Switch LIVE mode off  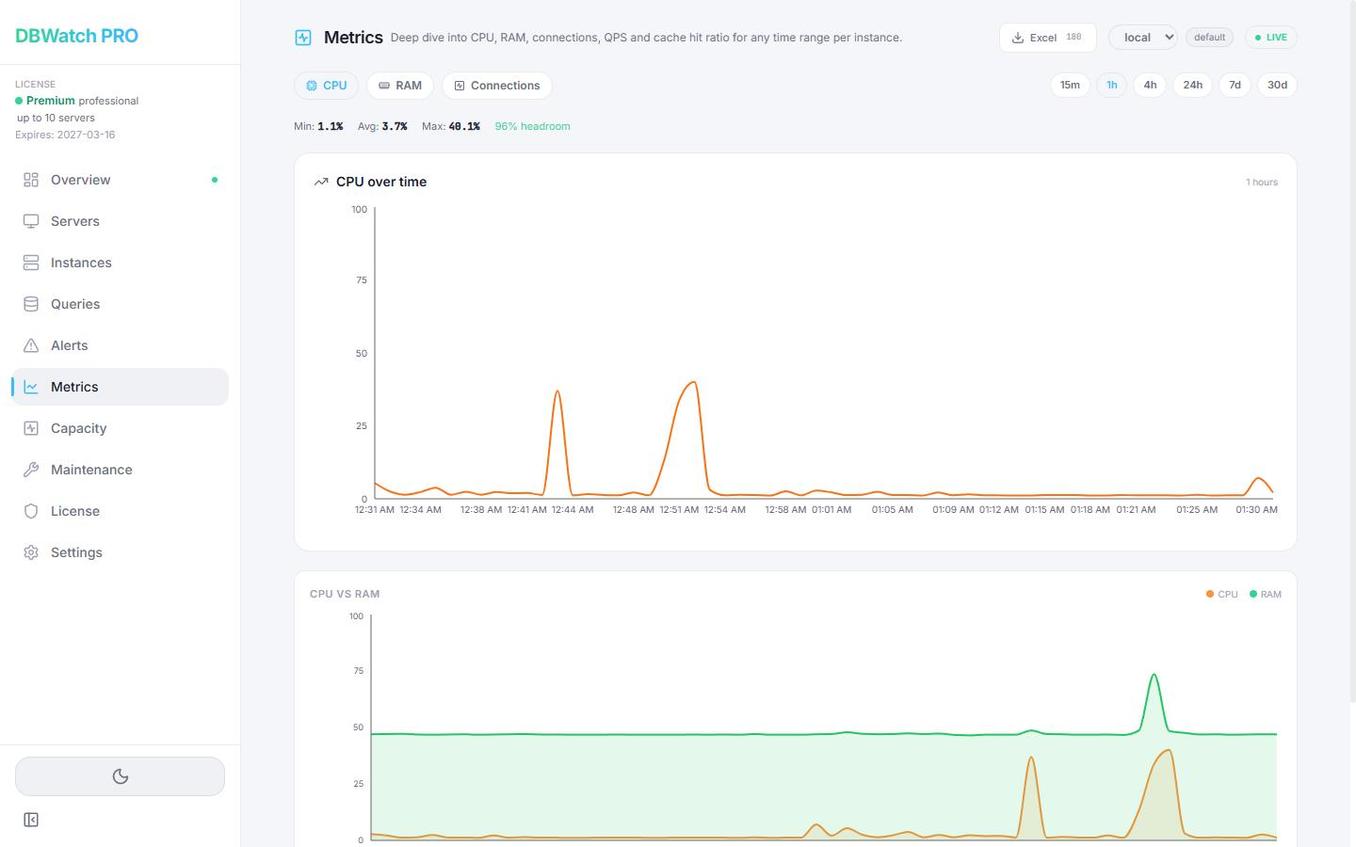(x=1270, y=37)
